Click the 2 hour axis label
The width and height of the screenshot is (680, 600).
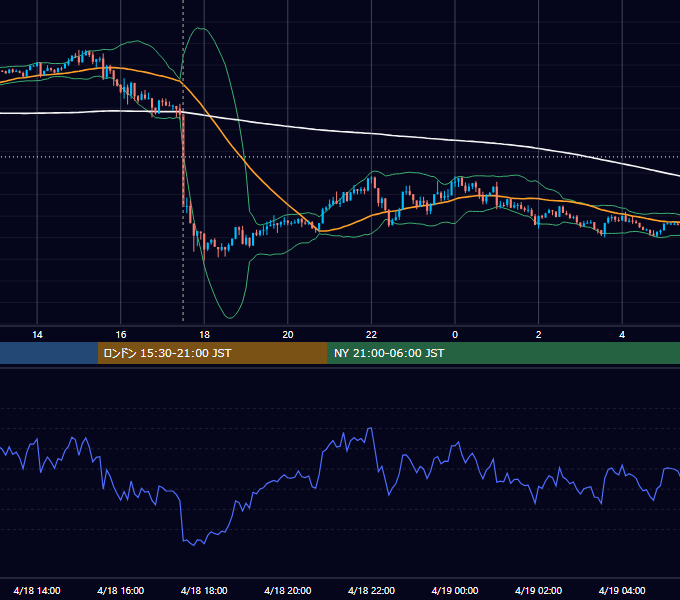pyautogui.click(x=539, y=335)
